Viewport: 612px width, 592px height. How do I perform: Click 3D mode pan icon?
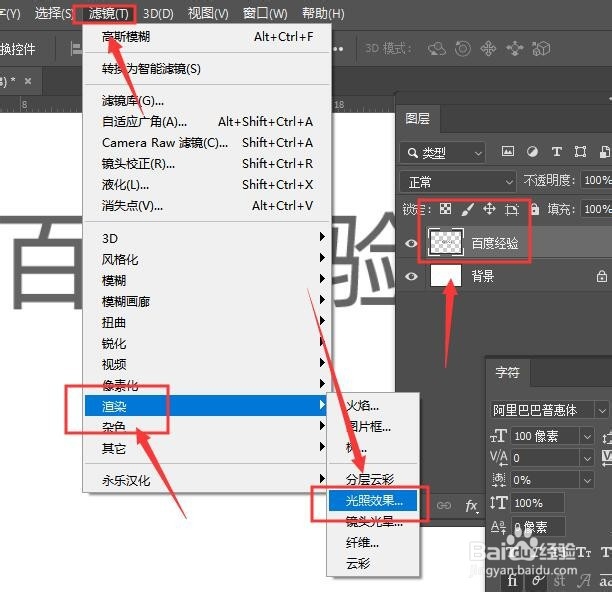tap(488, 49)
